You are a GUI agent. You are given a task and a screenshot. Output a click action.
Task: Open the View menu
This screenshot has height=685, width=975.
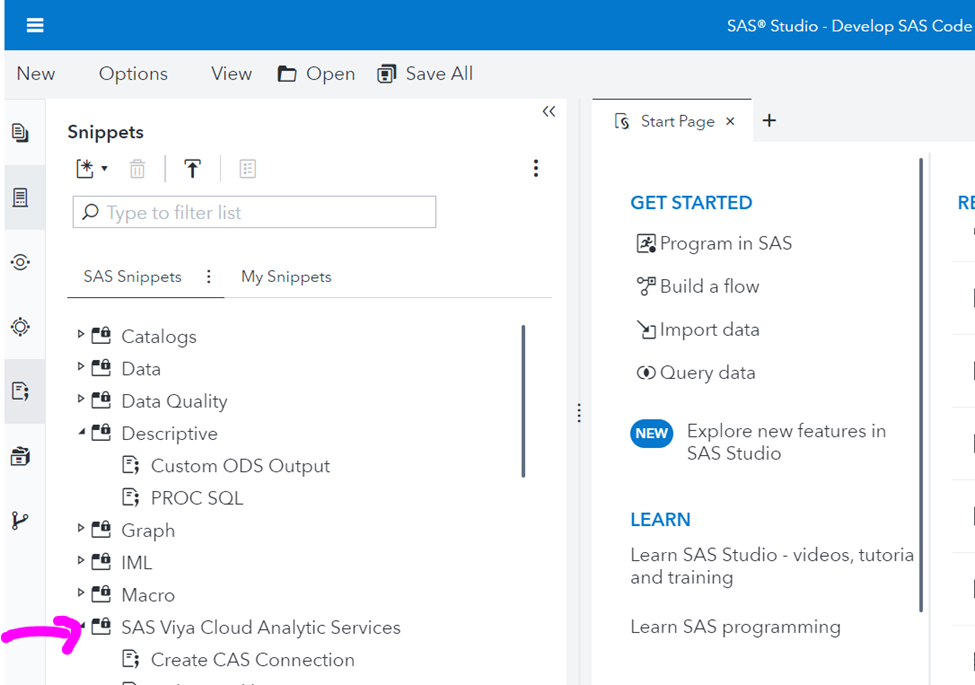click(231, 74)
